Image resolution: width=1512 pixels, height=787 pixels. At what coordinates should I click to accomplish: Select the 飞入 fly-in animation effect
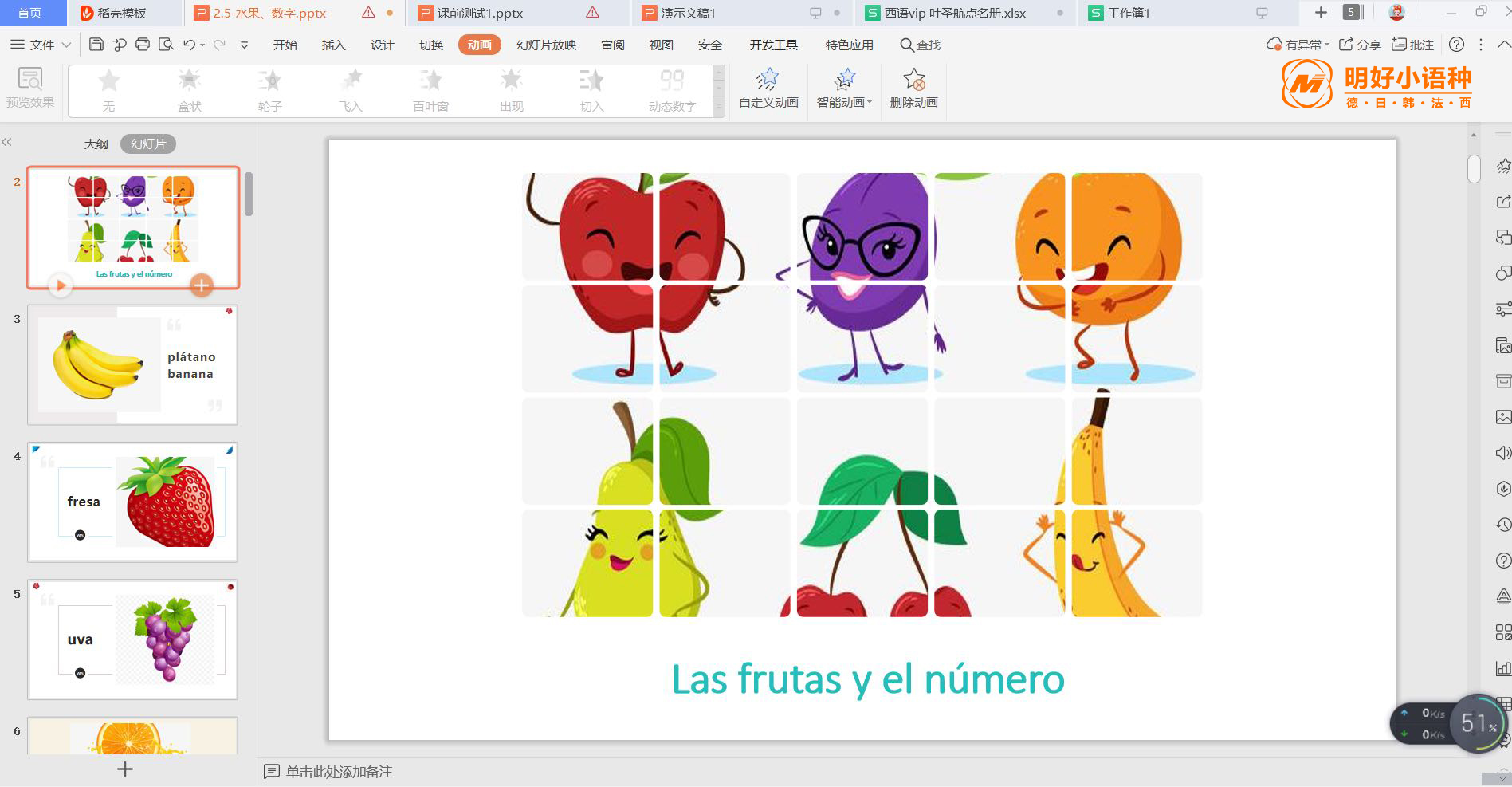pyautogui.click(x=350, y=90)
